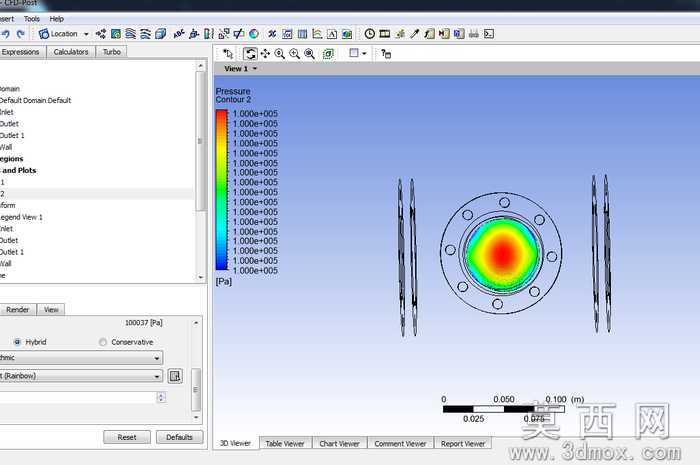
Task: Insert an Instance Transform from the toolbar
Action: tap(224, 34)
